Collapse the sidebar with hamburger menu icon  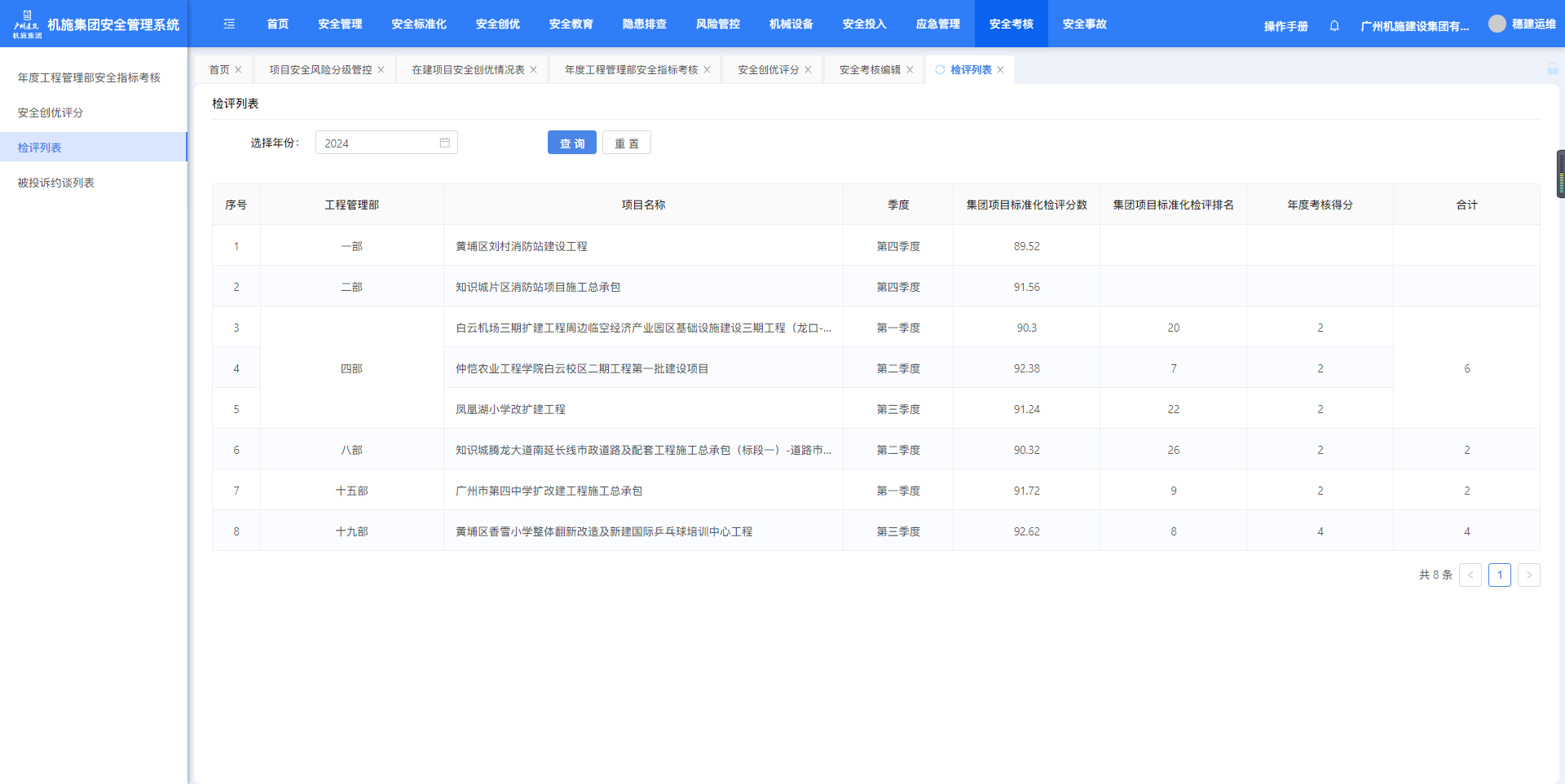[229, 24]
